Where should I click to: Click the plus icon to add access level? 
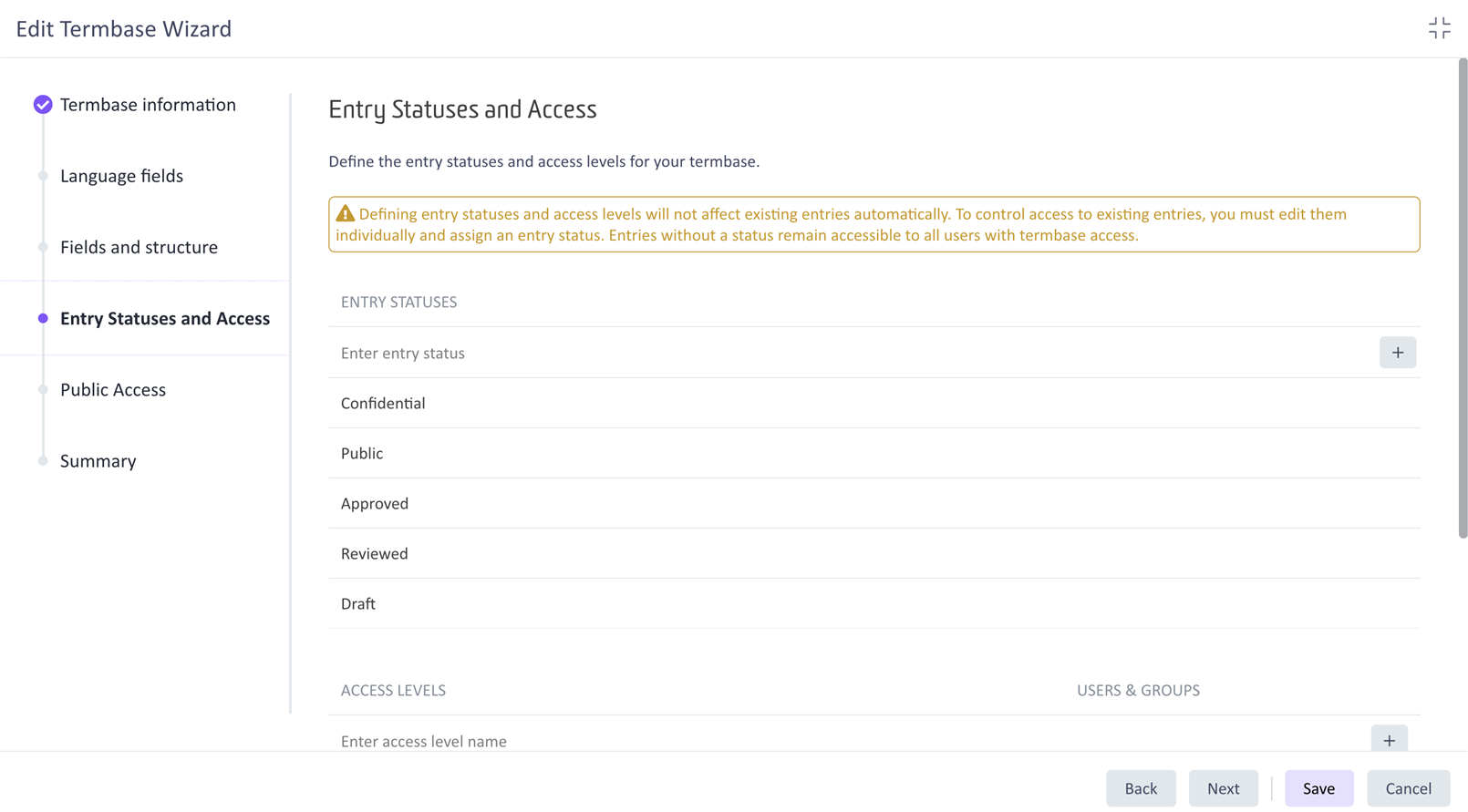[1389, 740]
